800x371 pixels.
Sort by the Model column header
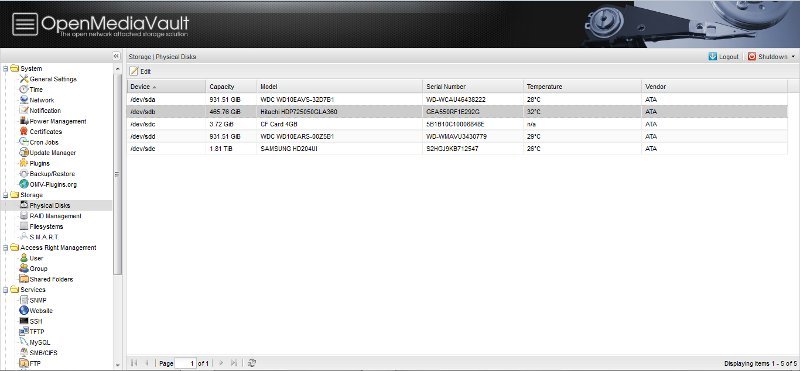click(339, 87)
